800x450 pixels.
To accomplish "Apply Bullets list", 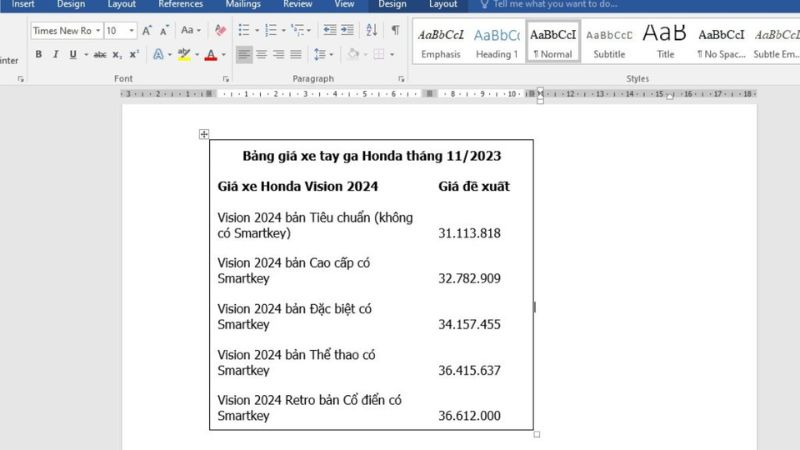I will tap(244, 30).
